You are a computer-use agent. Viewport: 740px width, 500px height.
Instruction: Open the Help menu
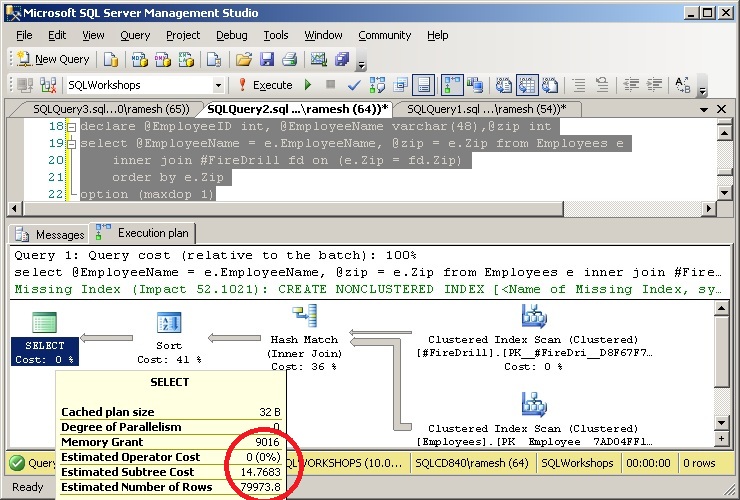437,35
